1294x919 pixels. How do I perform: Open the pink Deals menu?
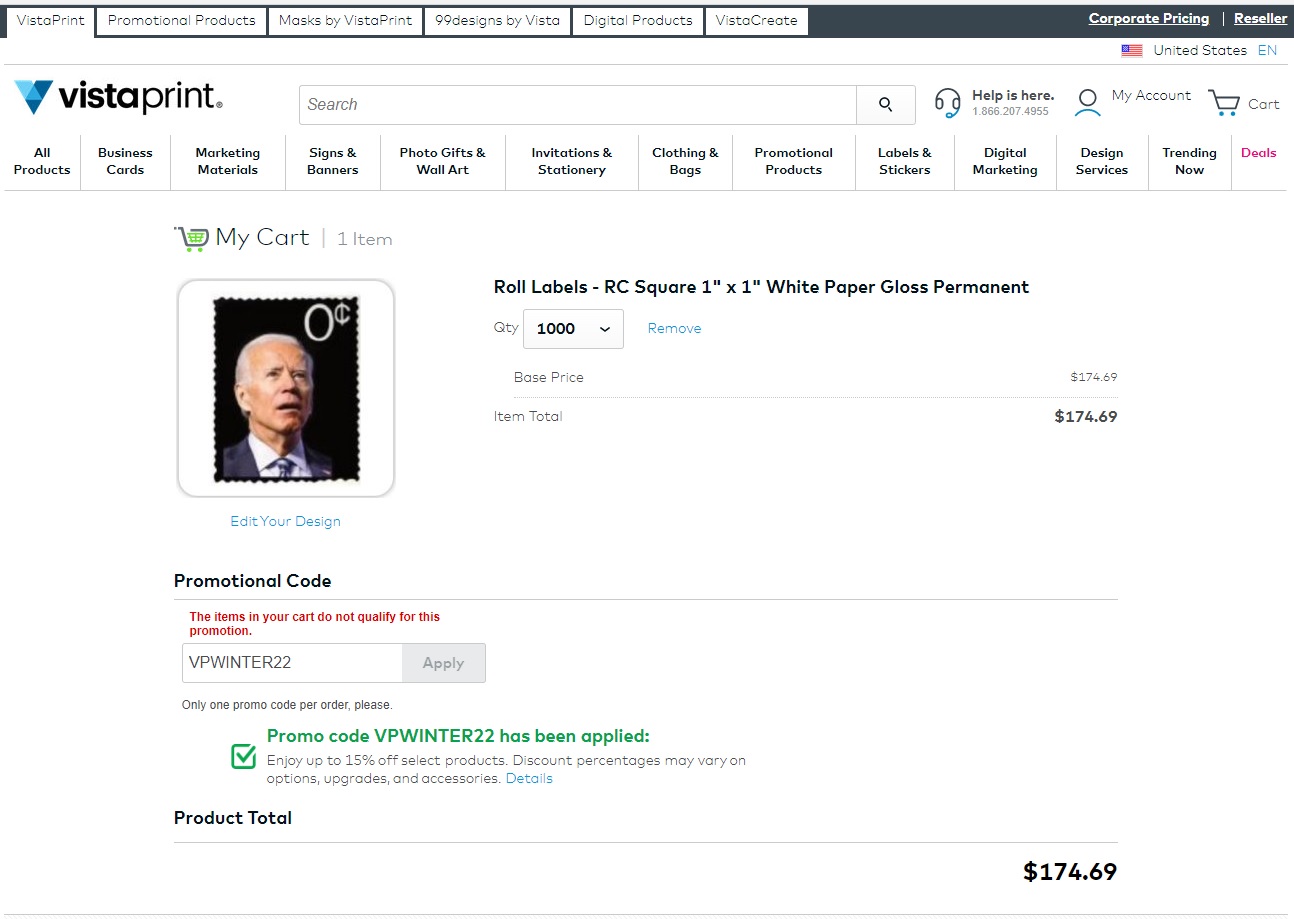(1259, 153)
